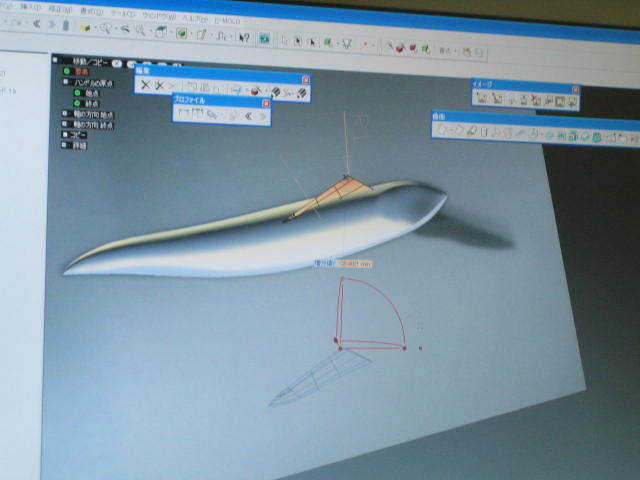The width and height of the screenshot is (640, 480).
Task: Click the '始点' label in the panel
Action: [x=92, y=93]
